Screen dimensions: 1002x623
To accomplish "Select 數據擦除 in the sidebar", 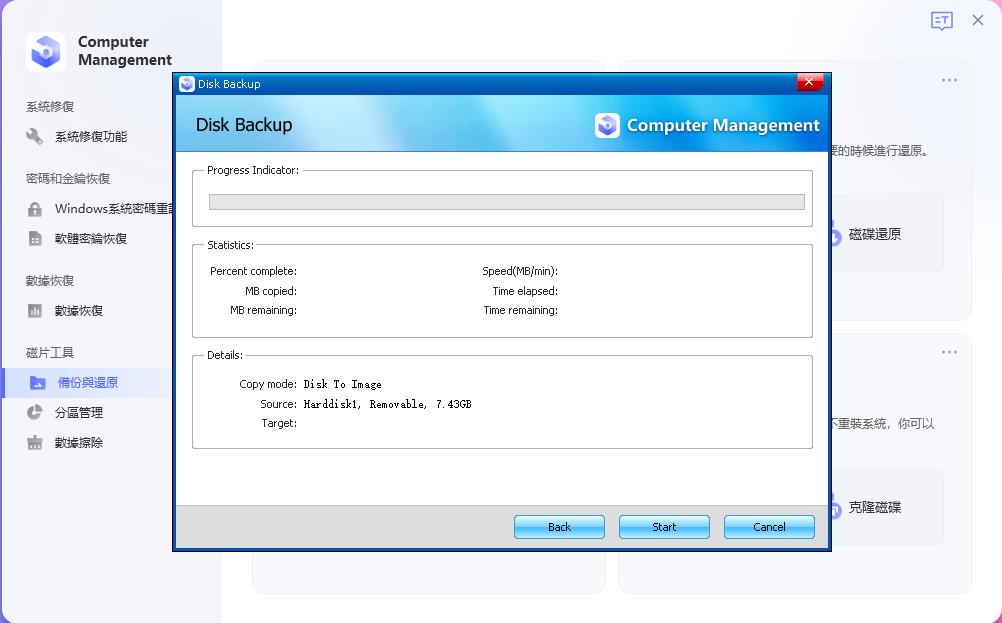I will click(x=79, y=443).
